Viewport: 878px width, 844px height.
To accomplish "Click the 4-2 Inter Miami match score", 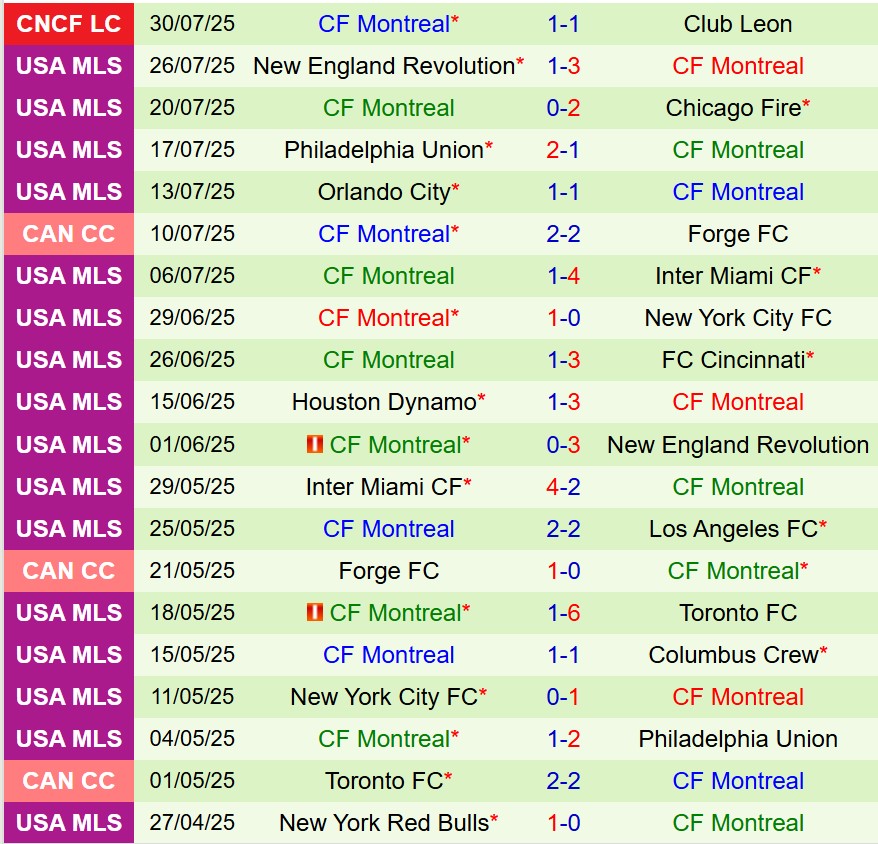I will [564, 487].
